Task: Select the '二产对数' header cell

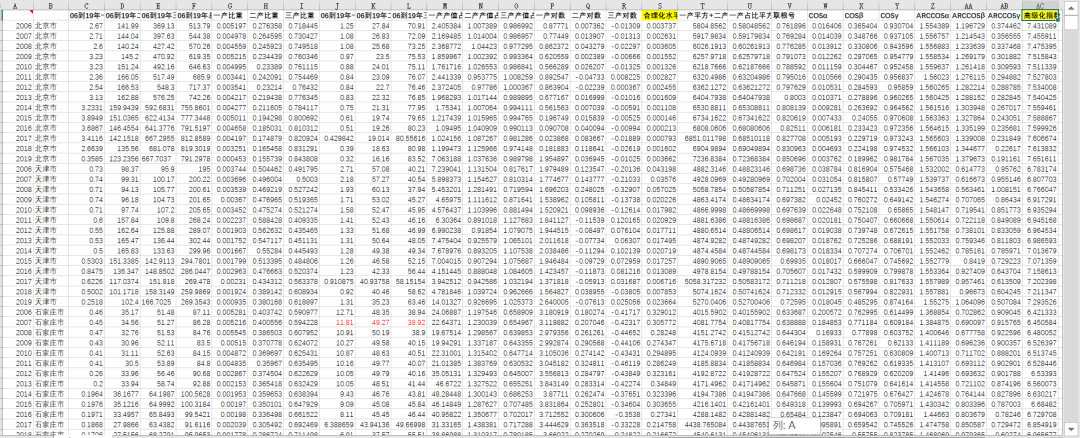Action: (x=588, y=14)
